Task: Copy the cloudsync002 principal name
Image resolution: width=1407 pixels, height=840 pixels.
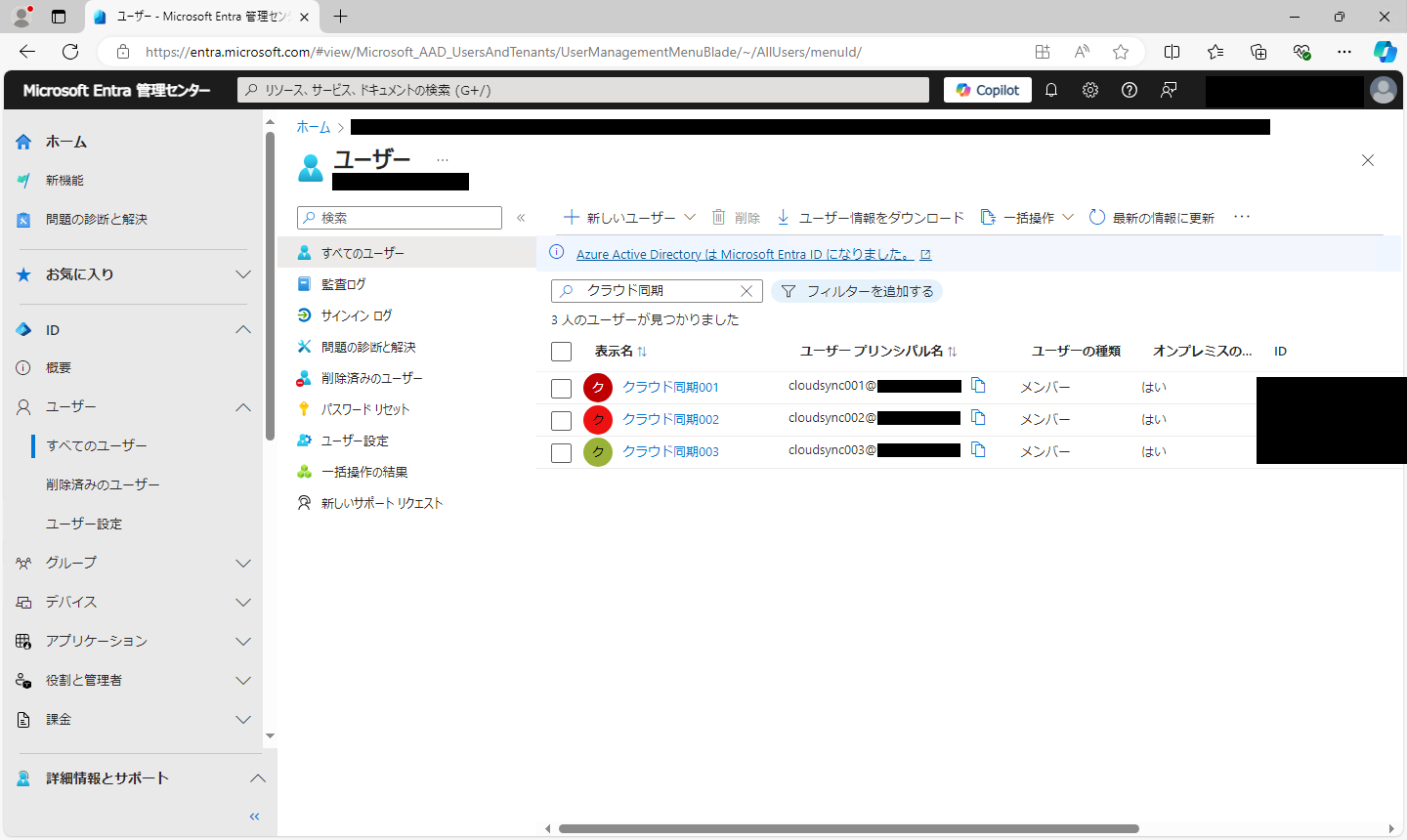Action: 978,418
